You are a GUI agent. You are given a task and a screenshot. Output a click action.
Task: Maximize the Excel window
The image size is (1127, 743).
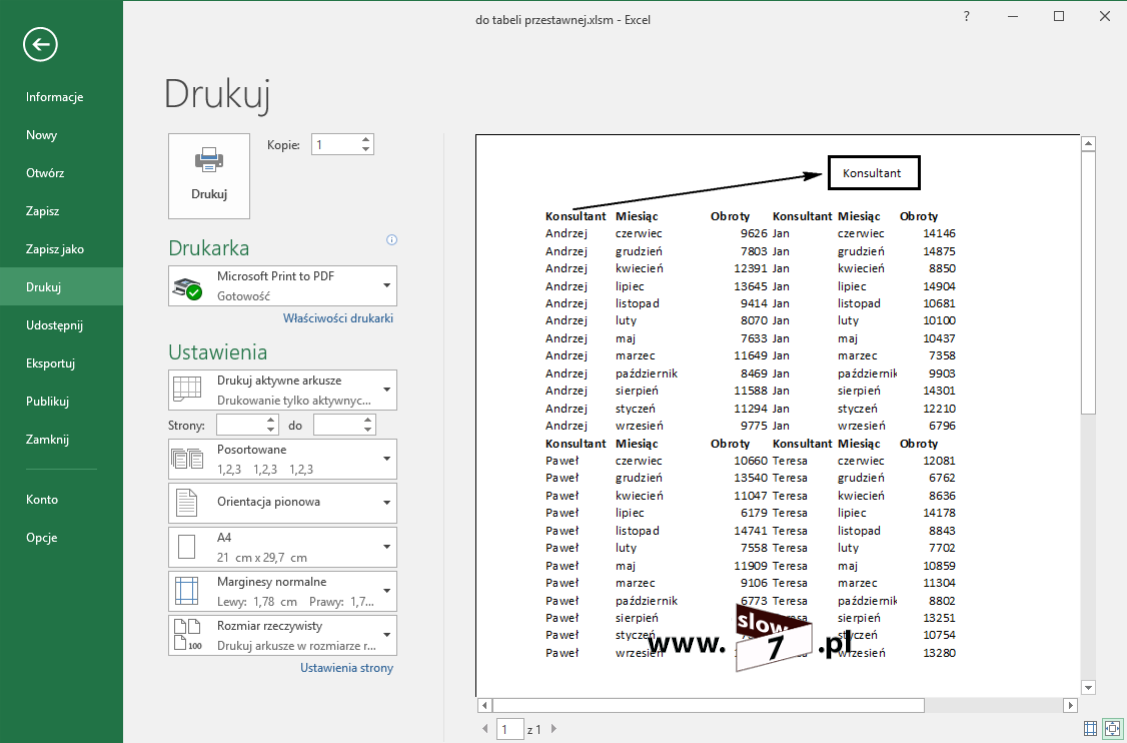point(1059,17)
